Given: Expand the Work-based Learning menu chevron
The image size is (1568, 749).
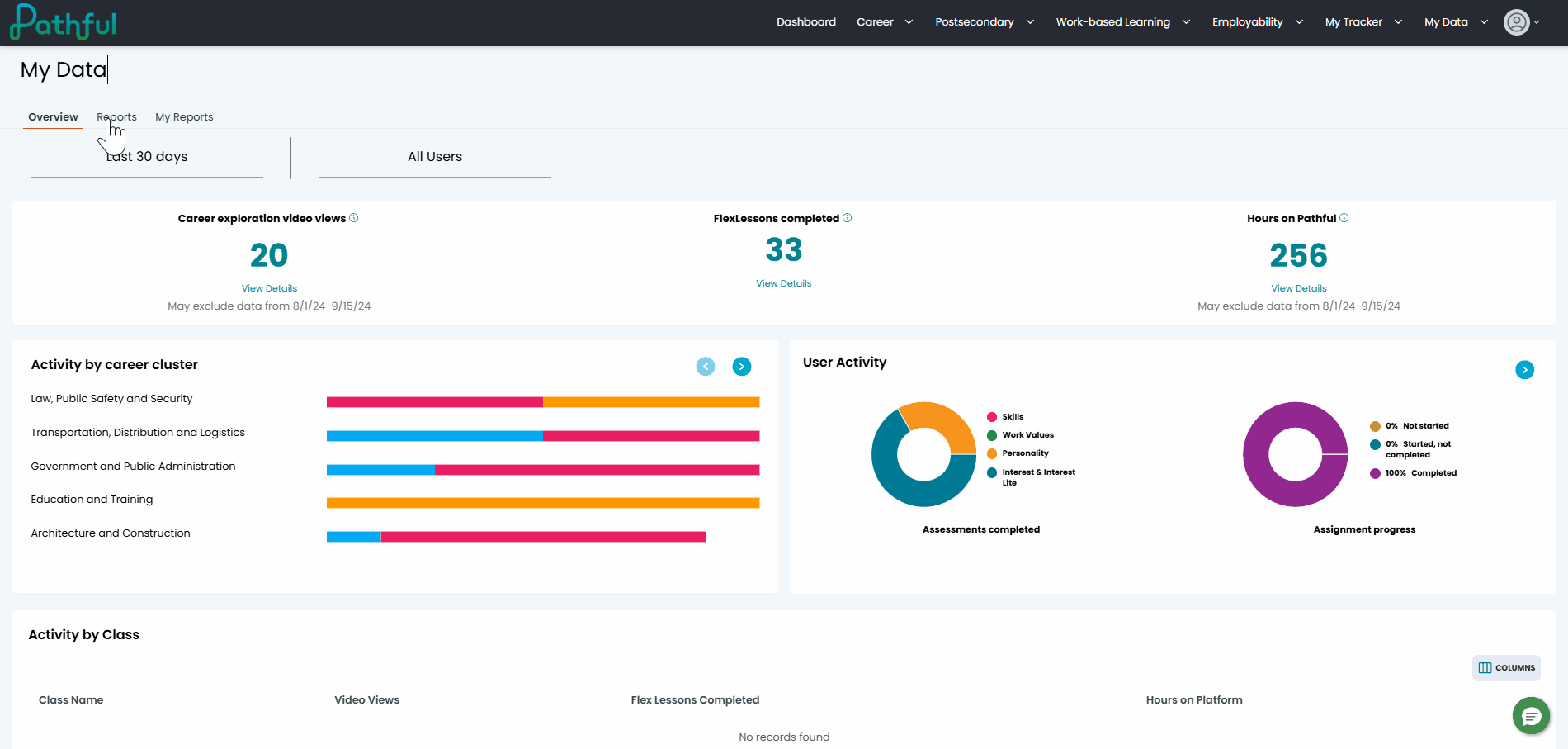Looking at the screenshot, I should pyautogui.click(x=1186, y=22).
